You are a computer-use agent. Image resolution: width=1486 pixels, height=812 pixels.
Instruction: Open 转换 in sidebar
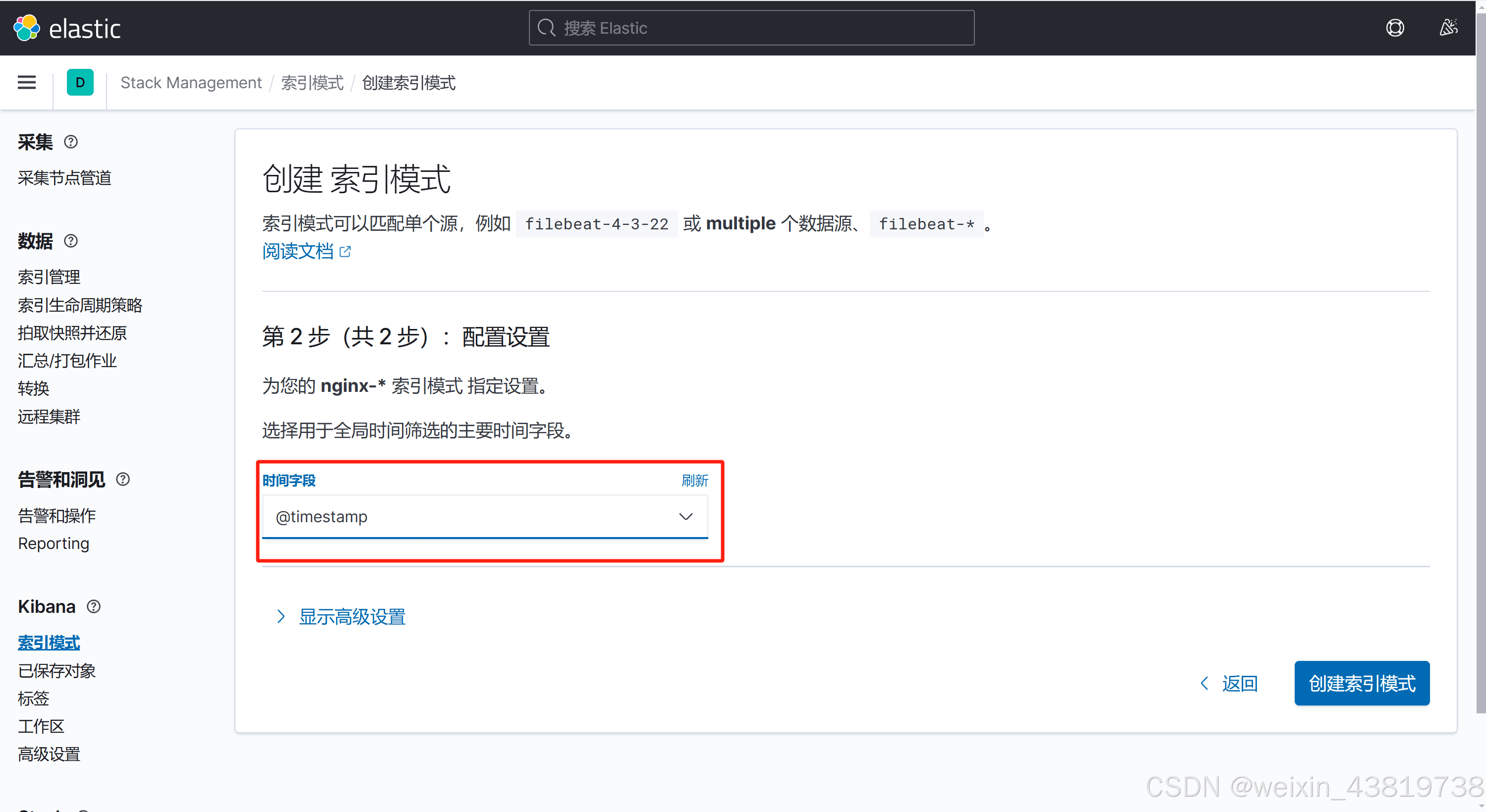click(x=34, y=388)
